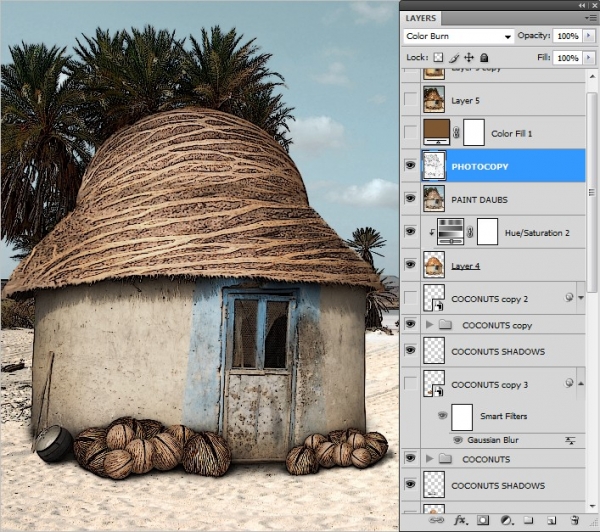Open the Opacity slider arrow

coord(589,36)
